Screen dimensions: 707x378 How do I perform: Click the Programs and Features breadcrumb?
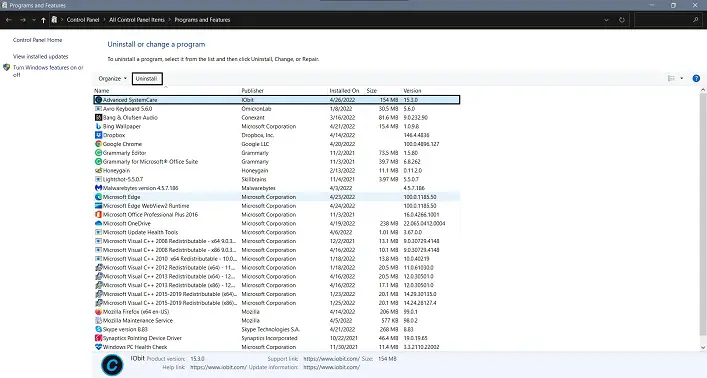pyautogui.click(x=202, y=20)
